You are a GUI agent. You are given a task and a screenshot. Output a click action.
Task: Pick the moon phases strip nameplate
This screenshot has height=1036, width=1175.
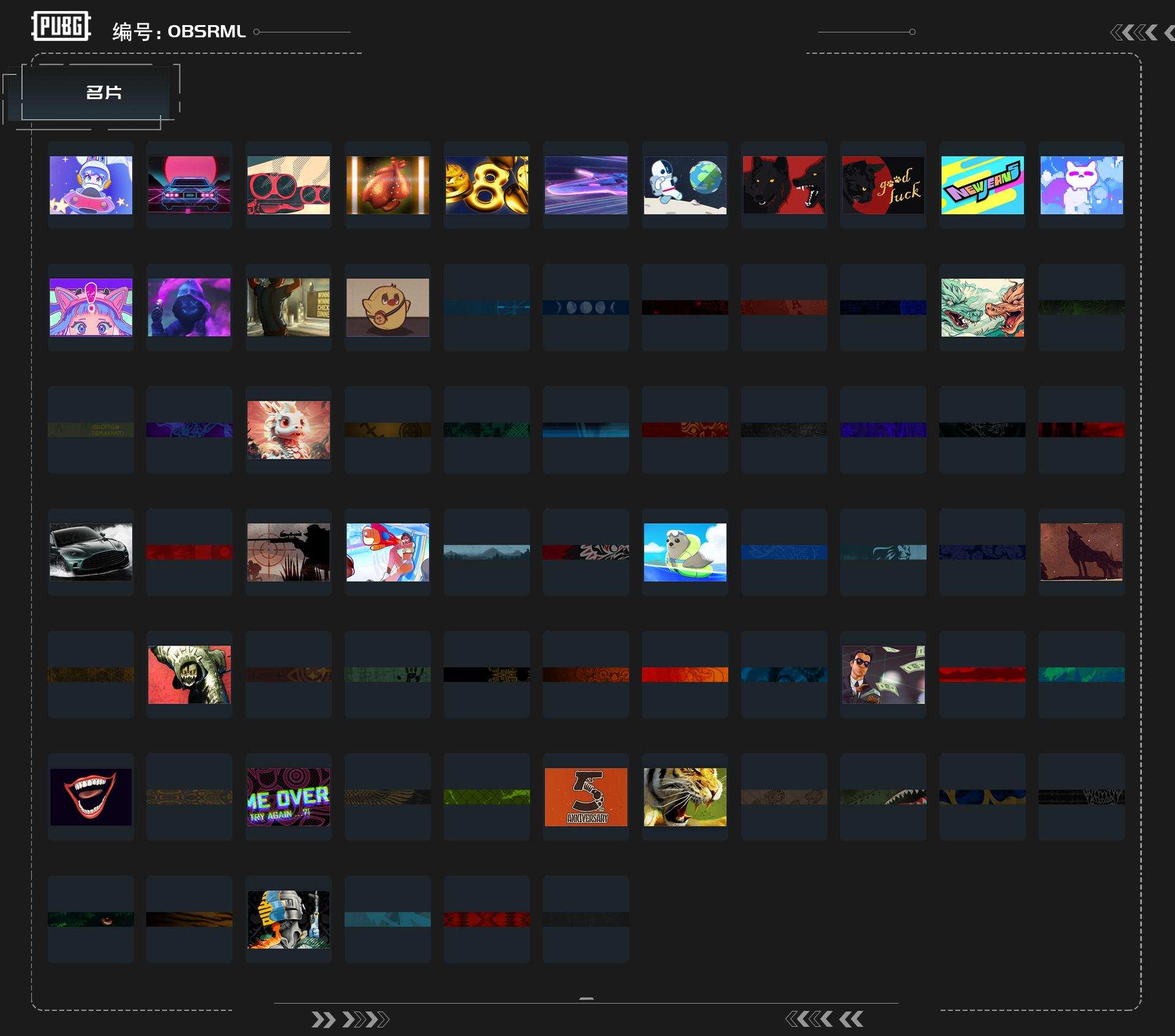coord(586,307)
